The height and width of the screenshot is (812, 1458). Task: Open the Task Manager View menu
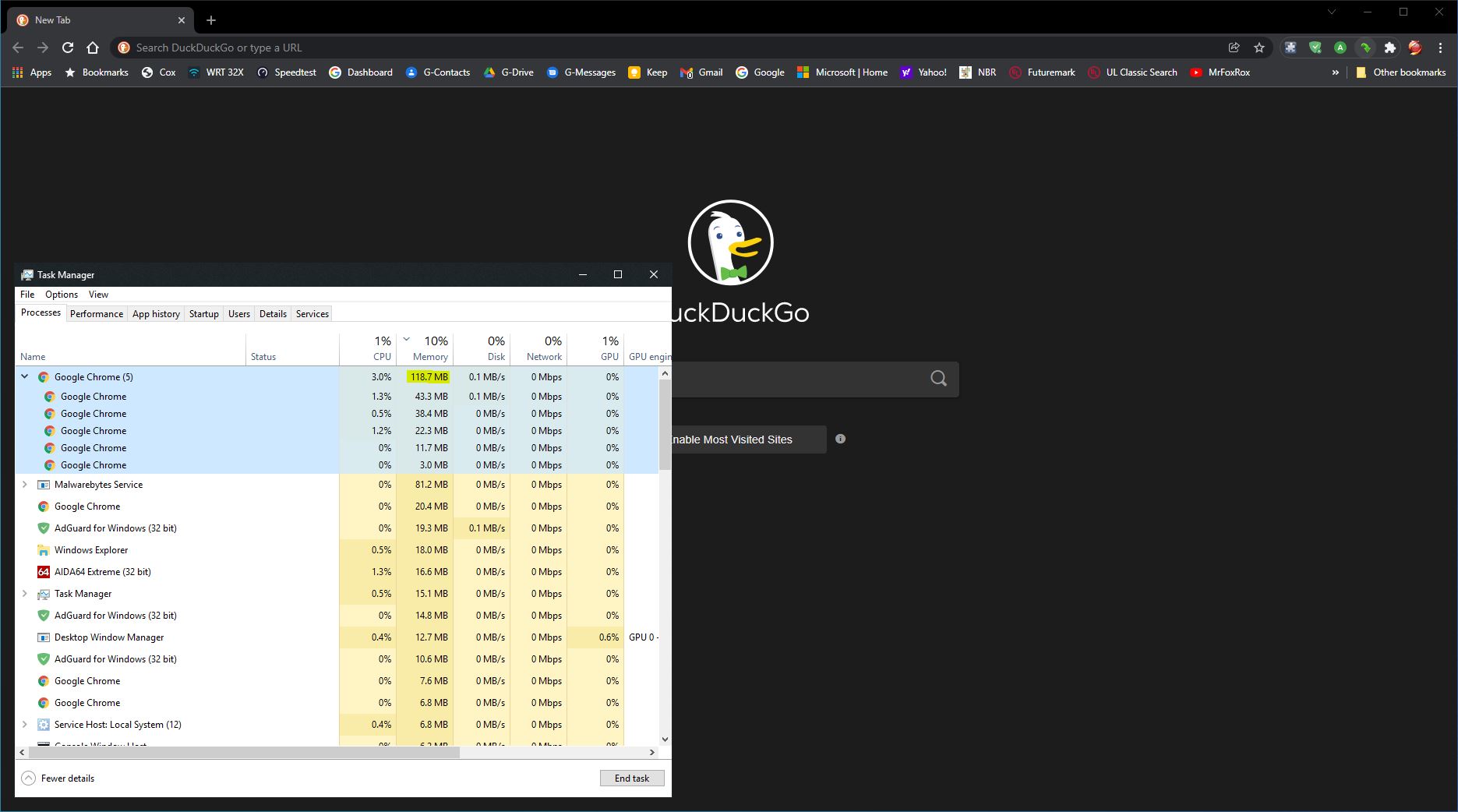(98, 295)
